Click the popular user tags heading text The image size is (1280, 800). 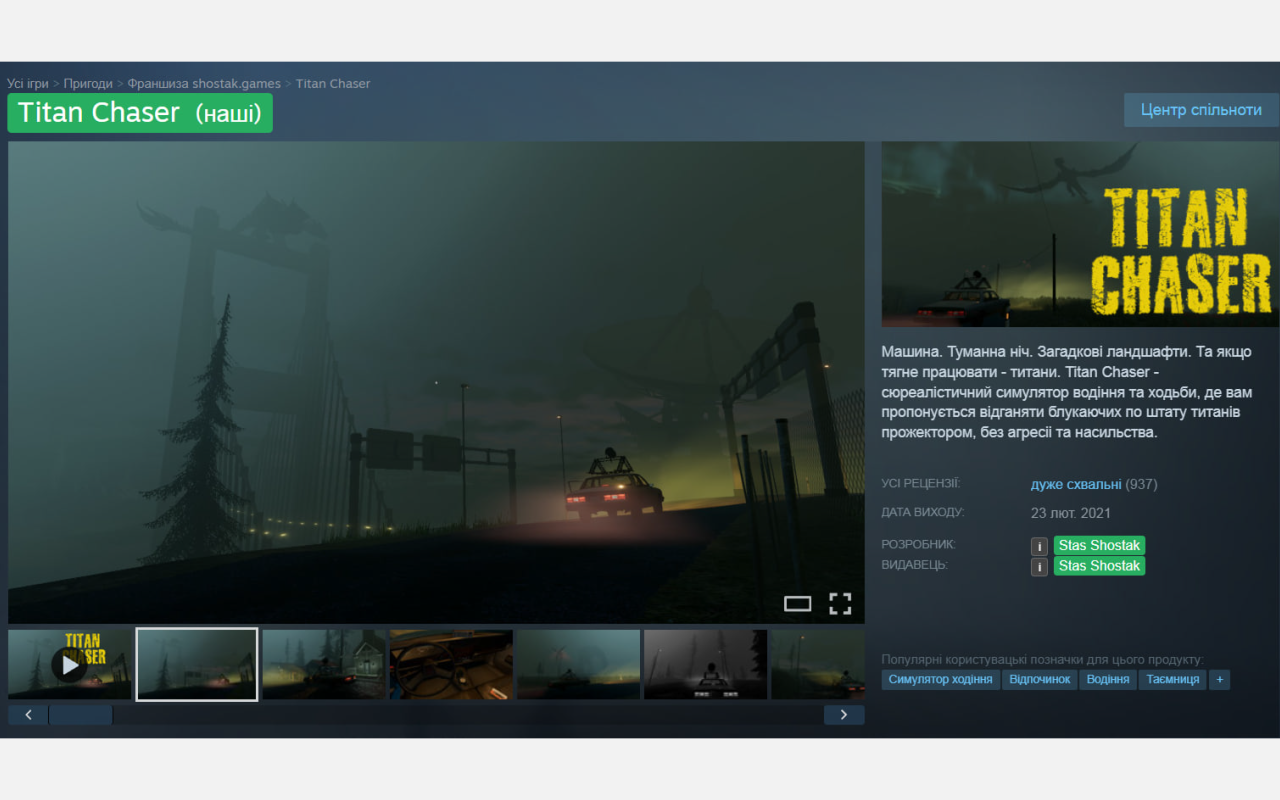pos(1042,660)
